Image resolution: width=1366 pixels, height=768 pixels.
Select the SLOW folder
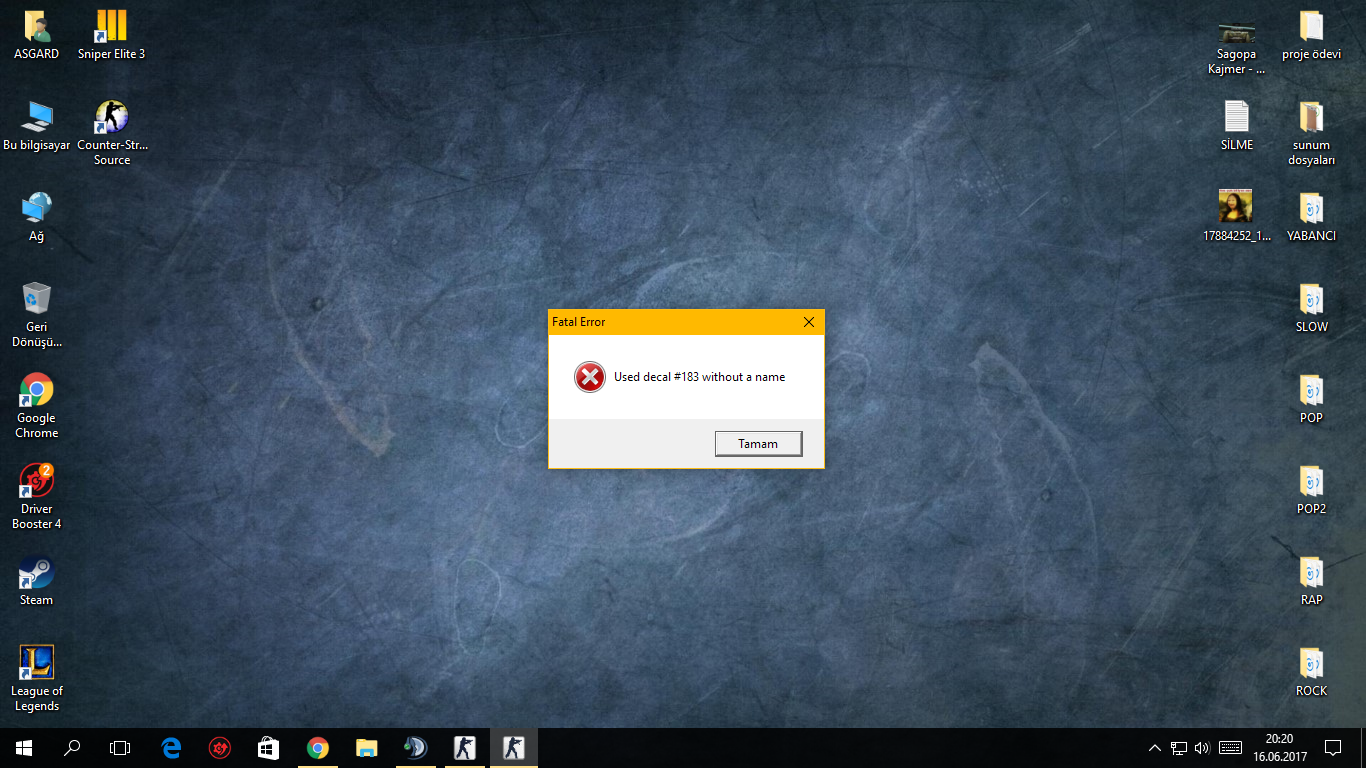point(1312,308)
